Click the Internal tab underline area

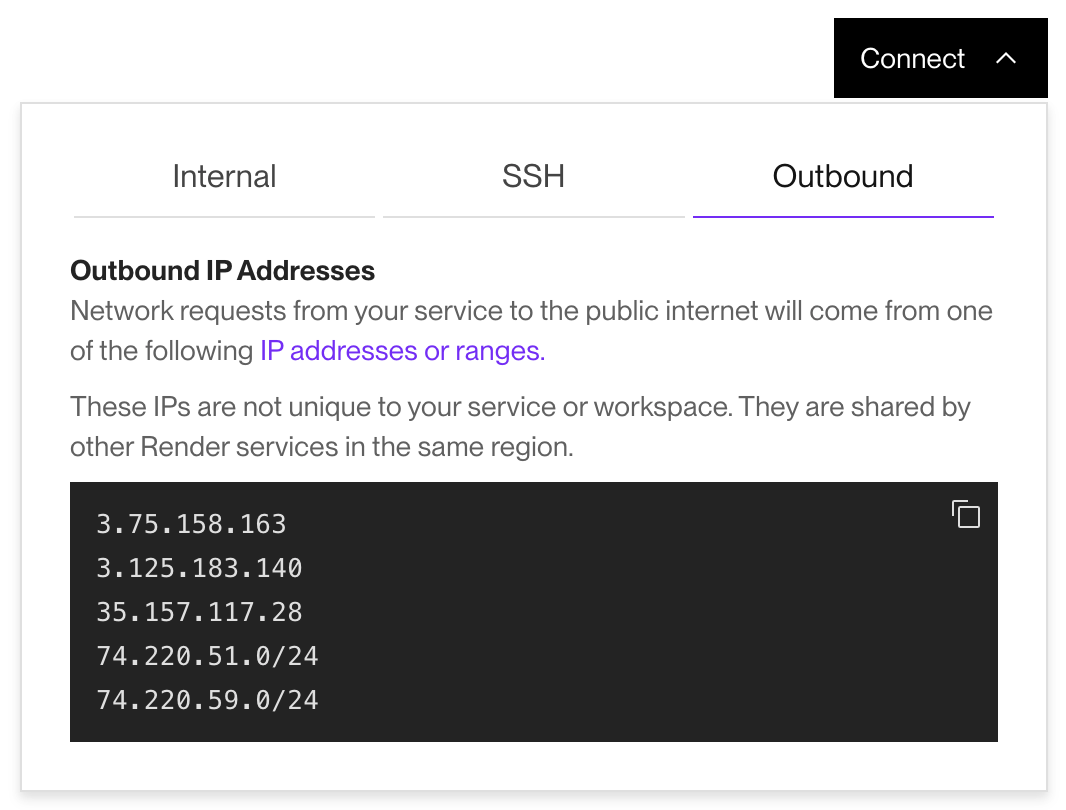tap(224, 214)
